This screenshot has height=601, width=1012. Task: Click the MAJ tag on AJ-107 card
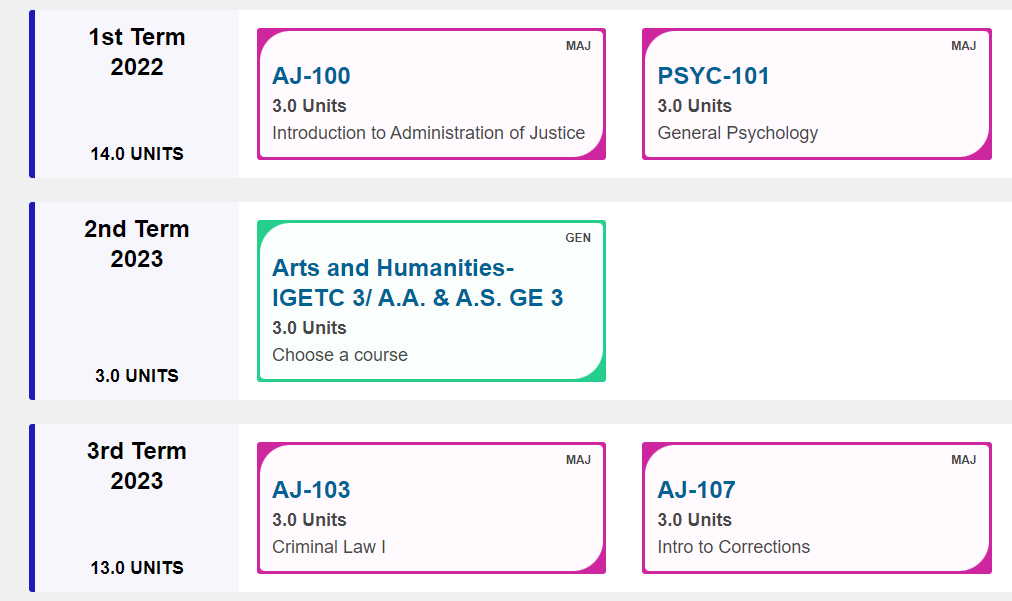pos(964,460)
